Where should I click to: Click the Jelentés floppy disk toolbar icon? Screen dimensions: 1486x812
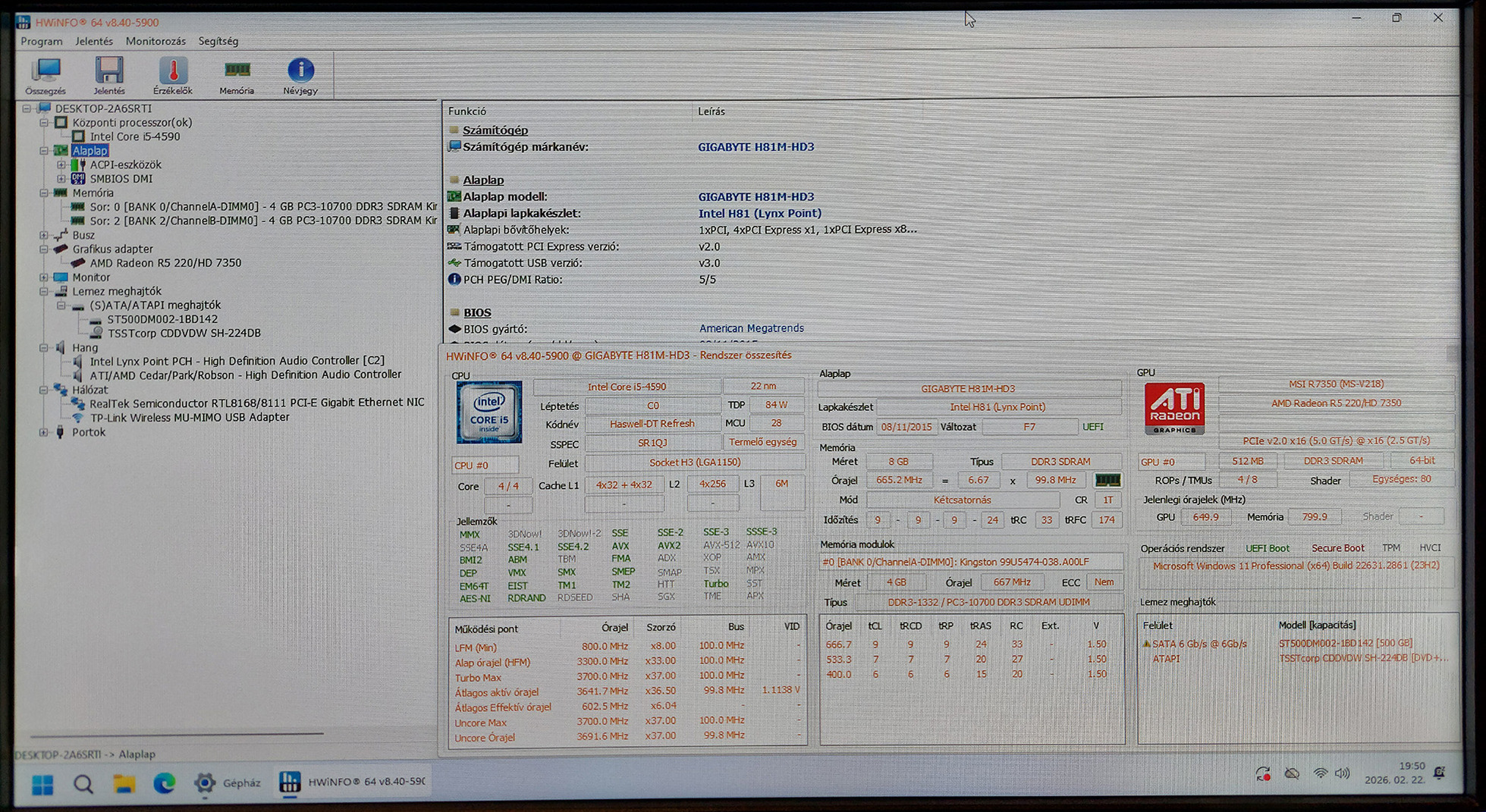tap(109, 75)
